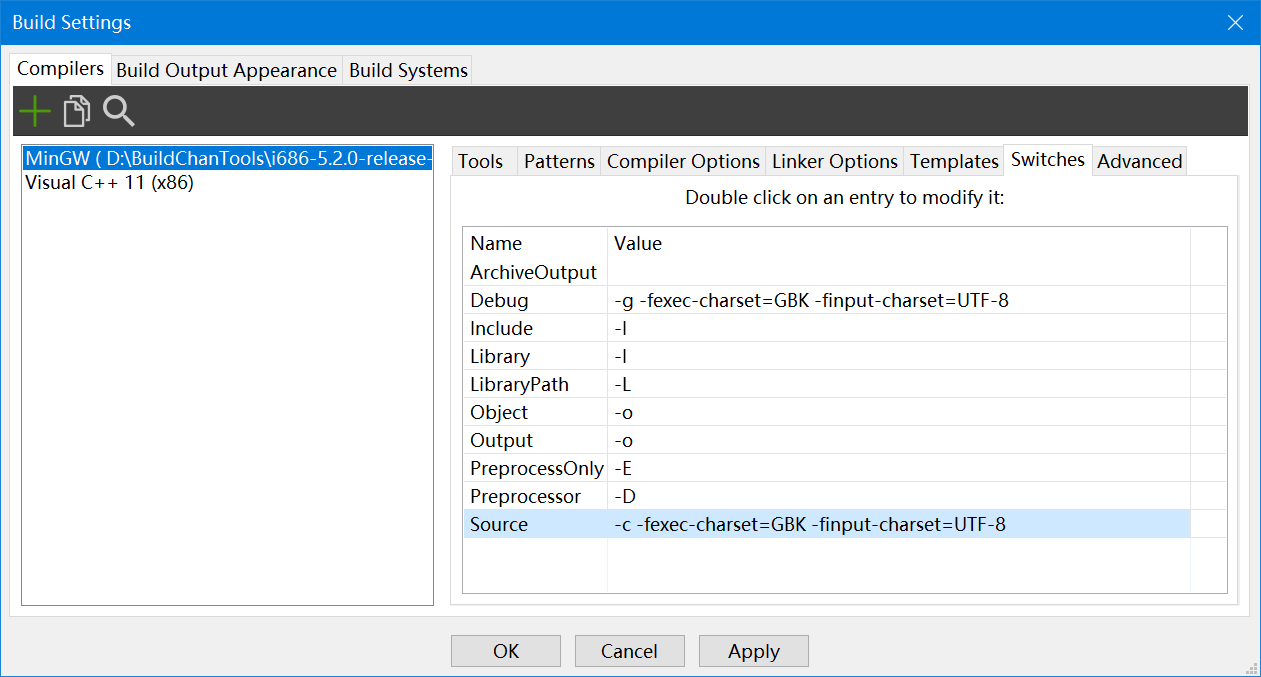1261x677 pixels.
Task: Select the MinGW compiler in list
Action: click(x=228, y=158)
